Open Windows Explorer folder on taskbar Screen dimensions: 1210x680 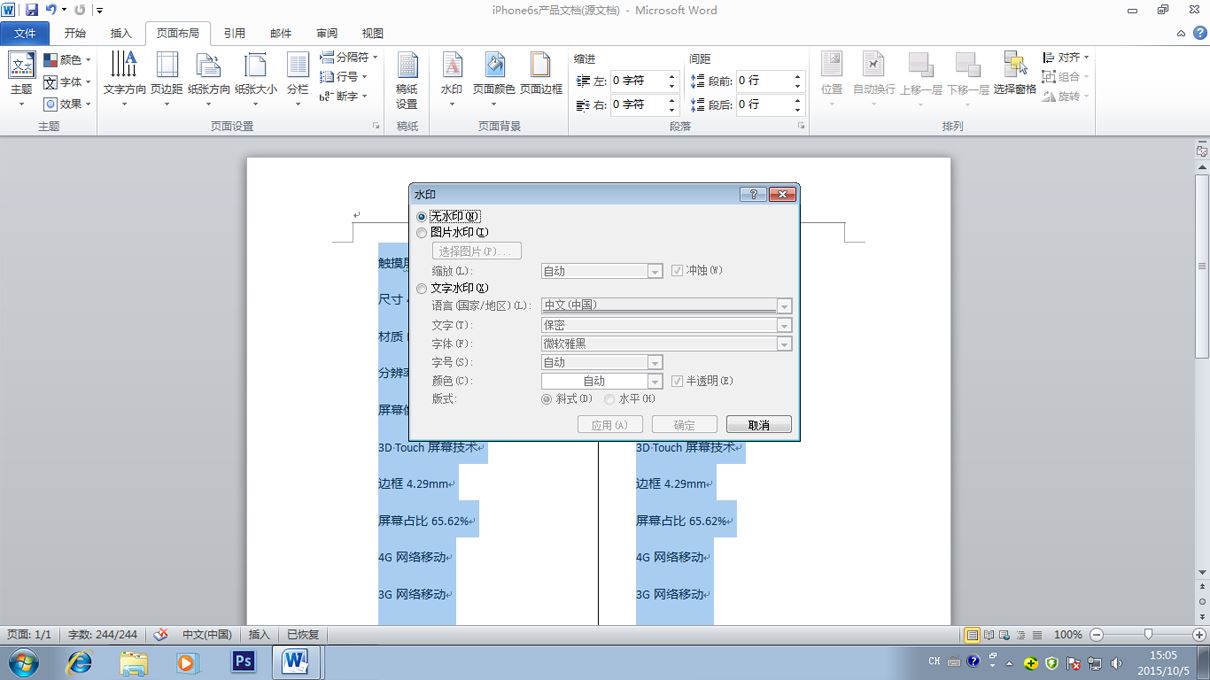coord(133,661)
